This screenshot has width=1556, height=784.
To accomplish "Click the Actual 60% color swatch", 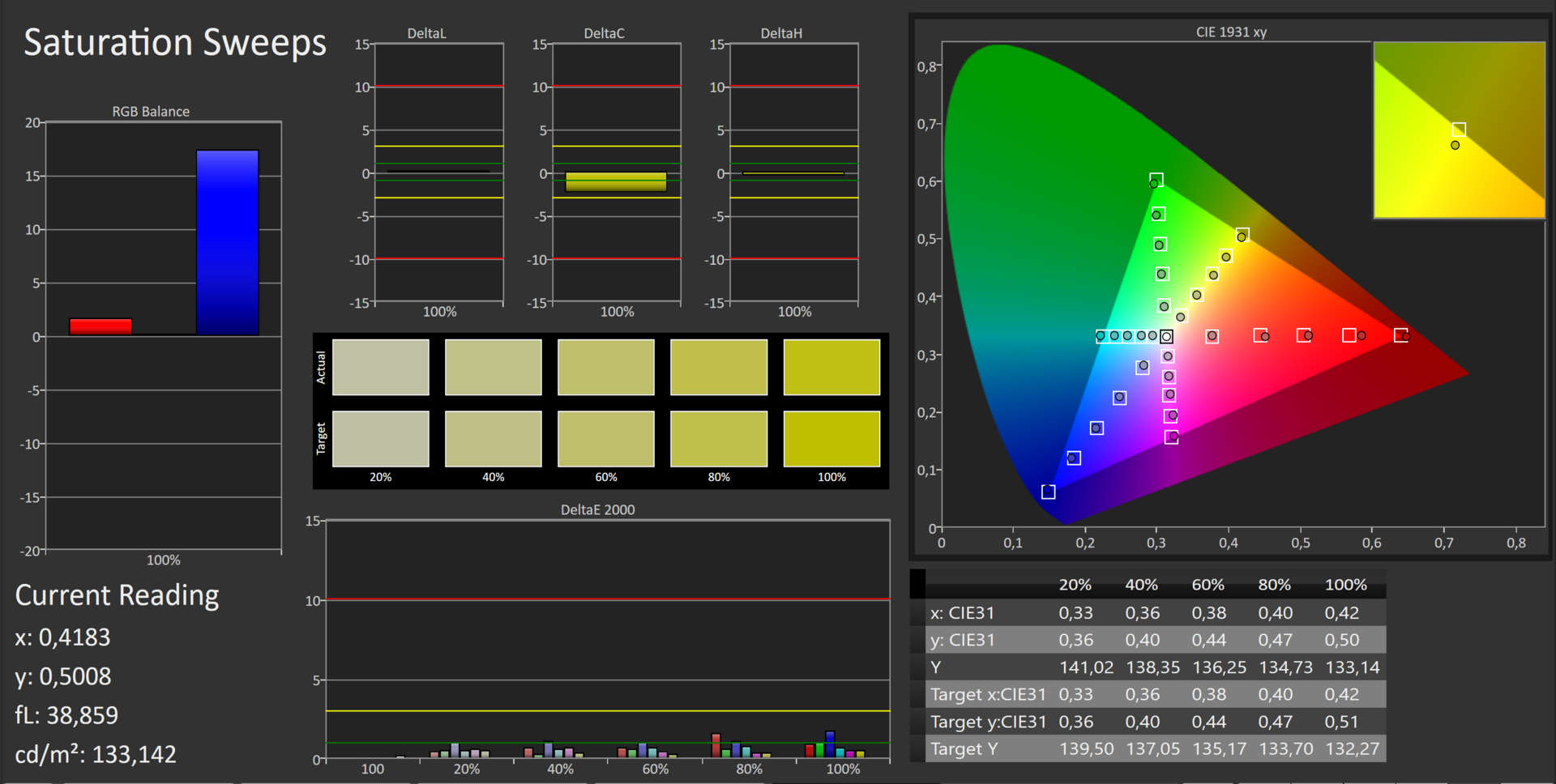I will [605, 367].
